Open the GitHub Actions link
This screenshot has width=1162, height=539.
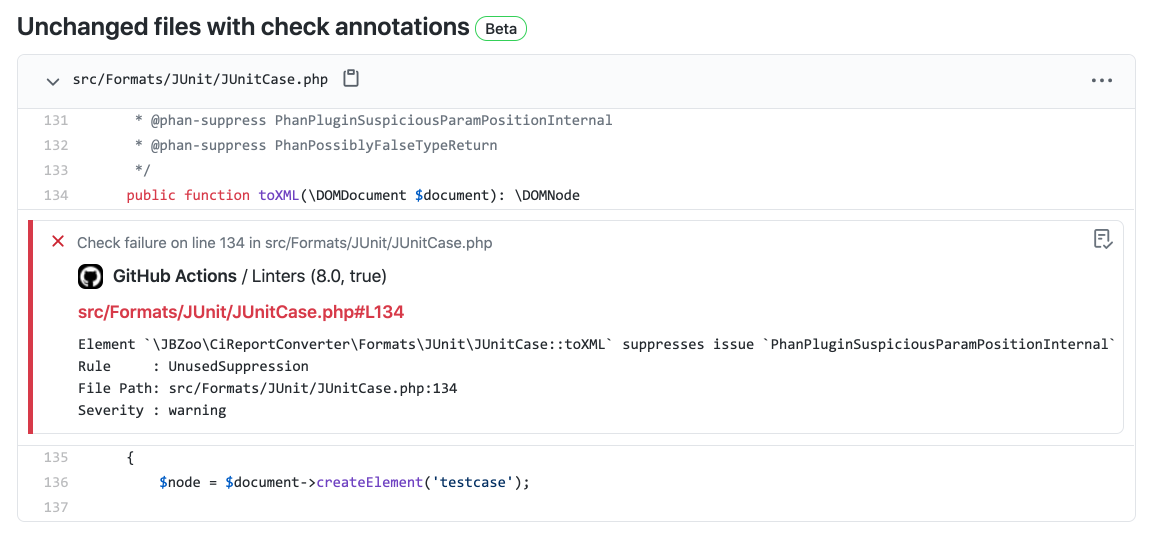coord(175,277)
